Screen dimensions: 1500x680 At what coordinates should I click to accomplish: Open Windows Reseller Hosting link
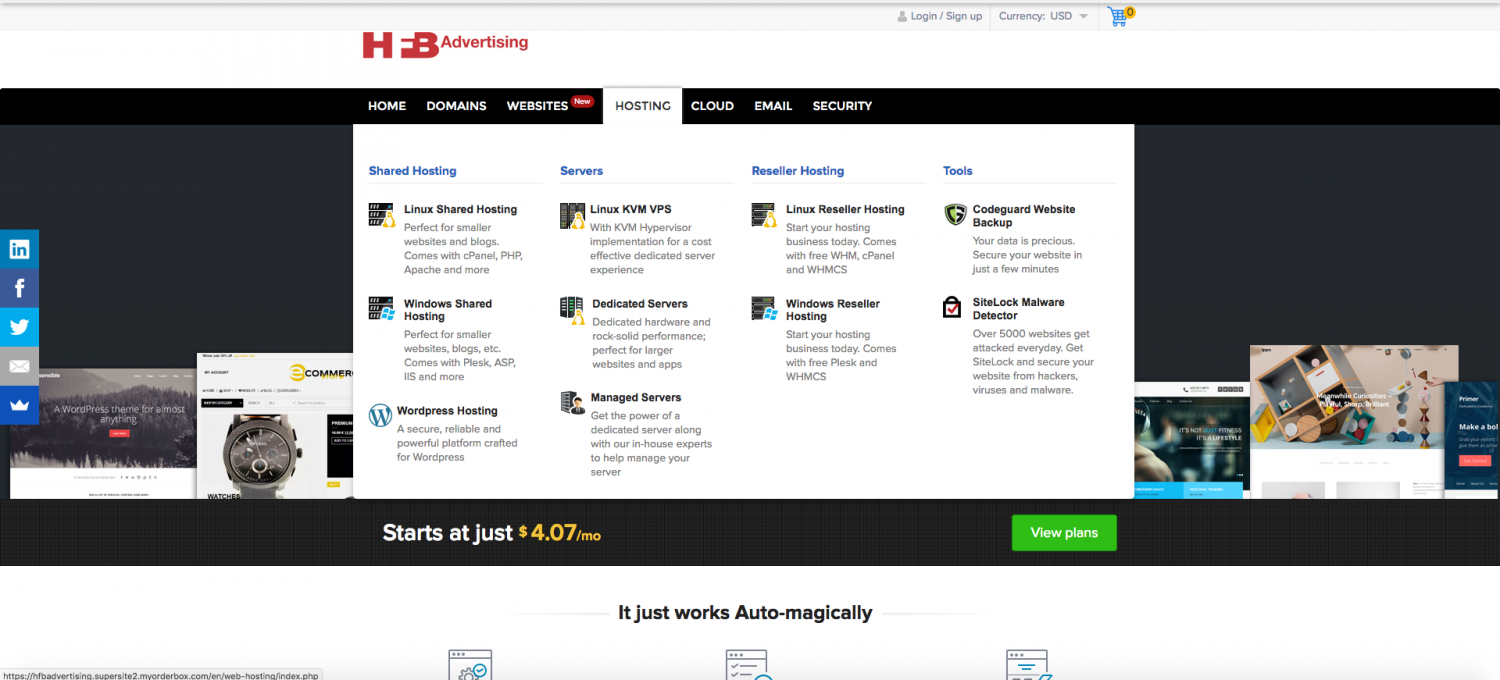point(832,310)
